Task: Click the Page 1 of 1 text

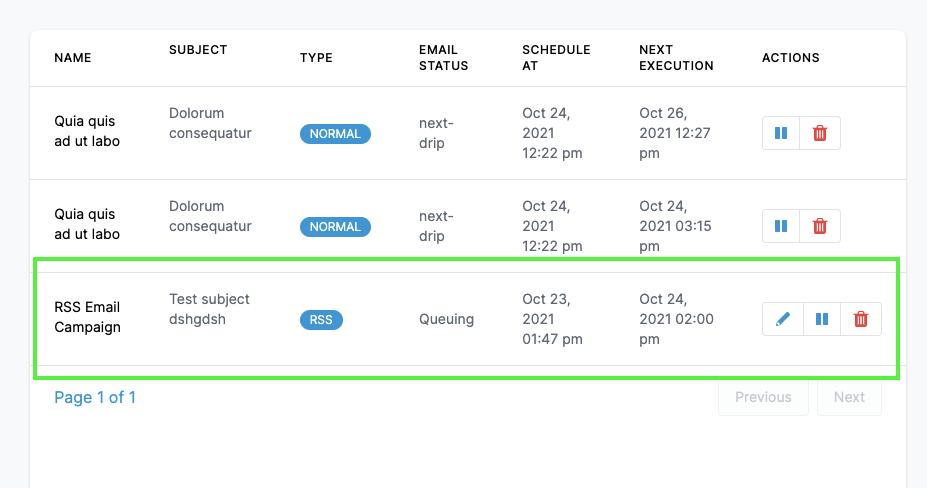Action: (x=95, y=397)
